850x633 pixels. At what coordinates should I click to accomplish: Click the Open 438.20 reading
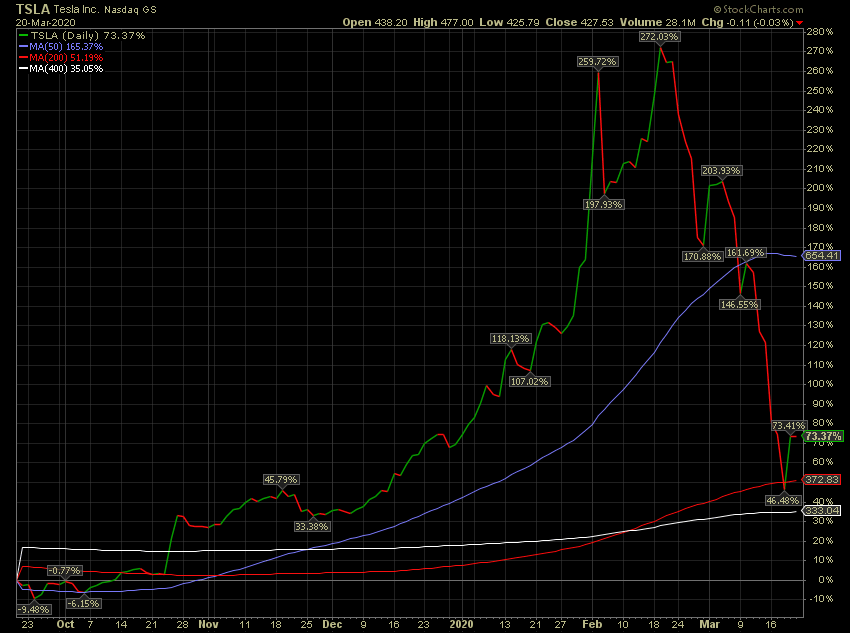click(376, 22)
